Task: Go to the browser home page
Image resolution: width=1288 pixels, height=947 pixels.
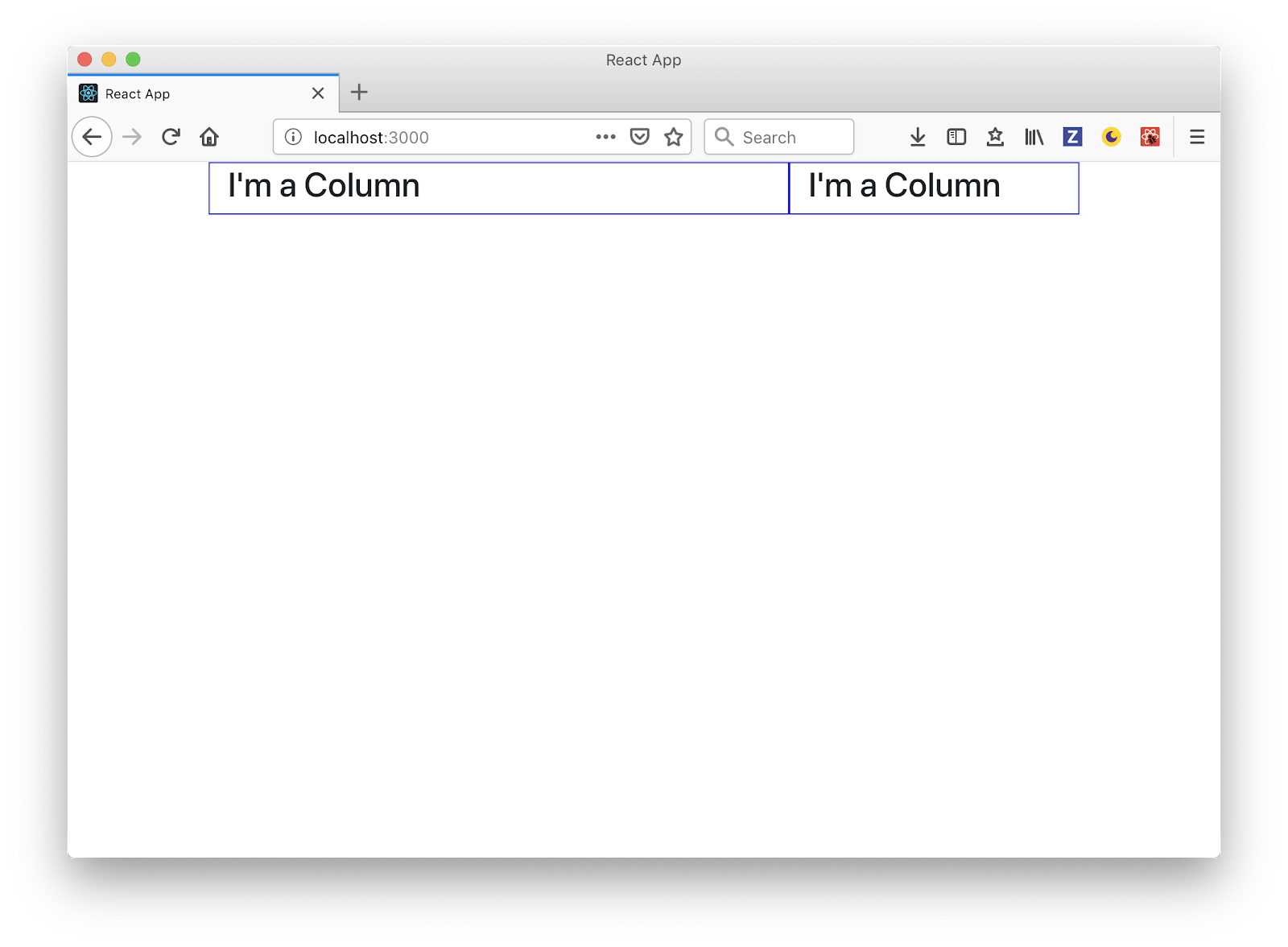Action: click(x=209, y=137)
